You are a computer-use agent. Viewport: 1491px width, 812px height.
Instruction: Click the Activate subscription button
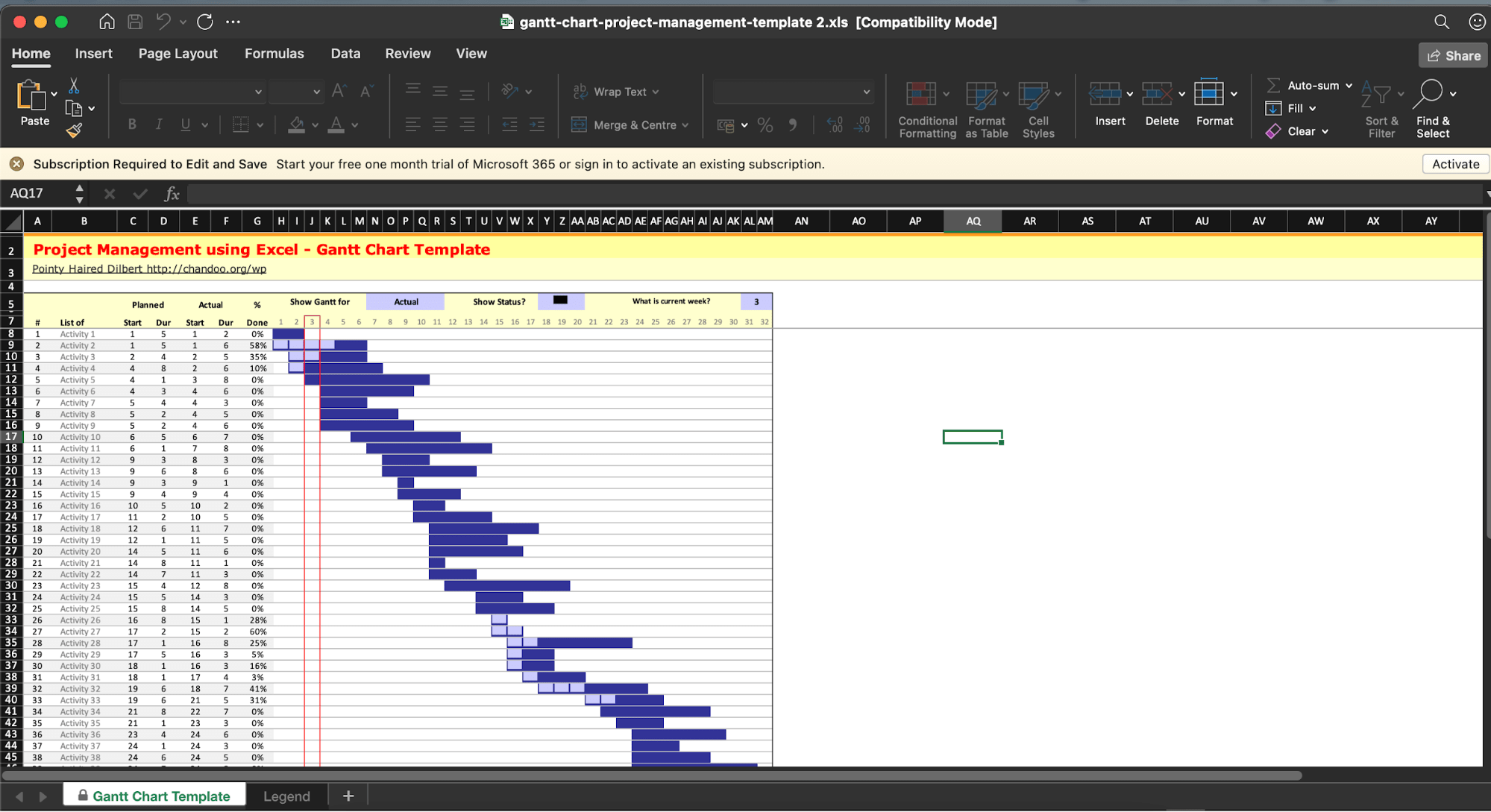(1454, 164)
